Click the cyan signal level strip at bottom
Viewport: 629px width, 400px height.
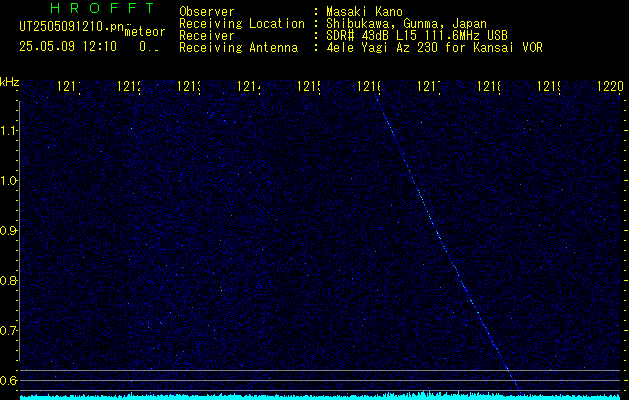(x=320, y=396)
